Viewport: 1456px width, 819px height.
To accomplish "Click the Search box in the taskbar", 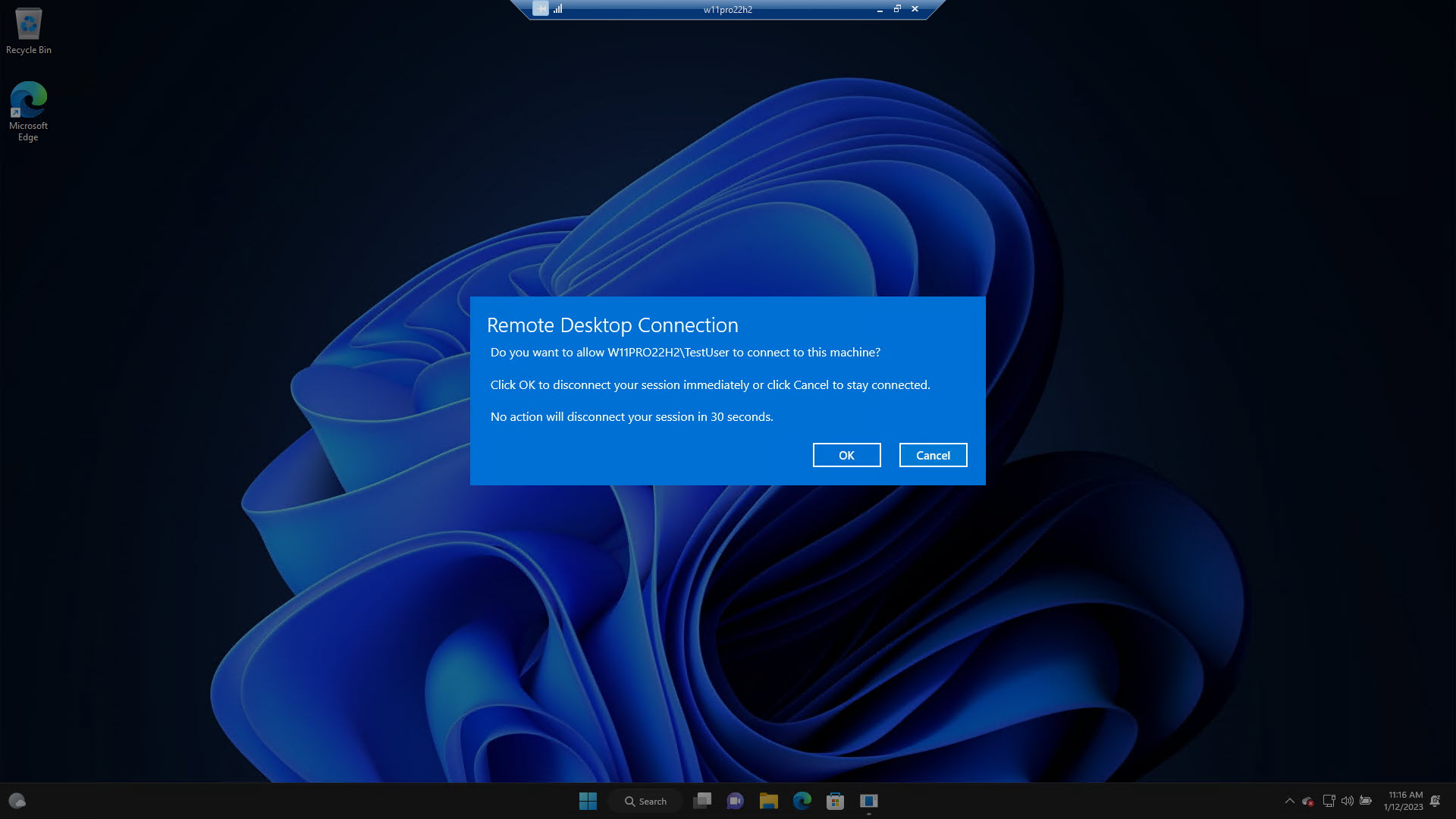I will 645,801.
